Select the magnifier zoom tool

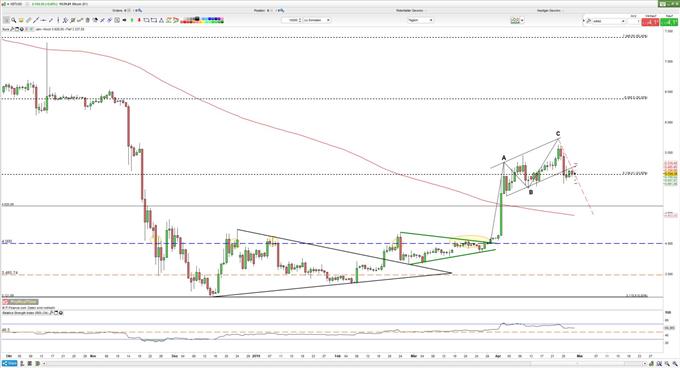point(13,20)
